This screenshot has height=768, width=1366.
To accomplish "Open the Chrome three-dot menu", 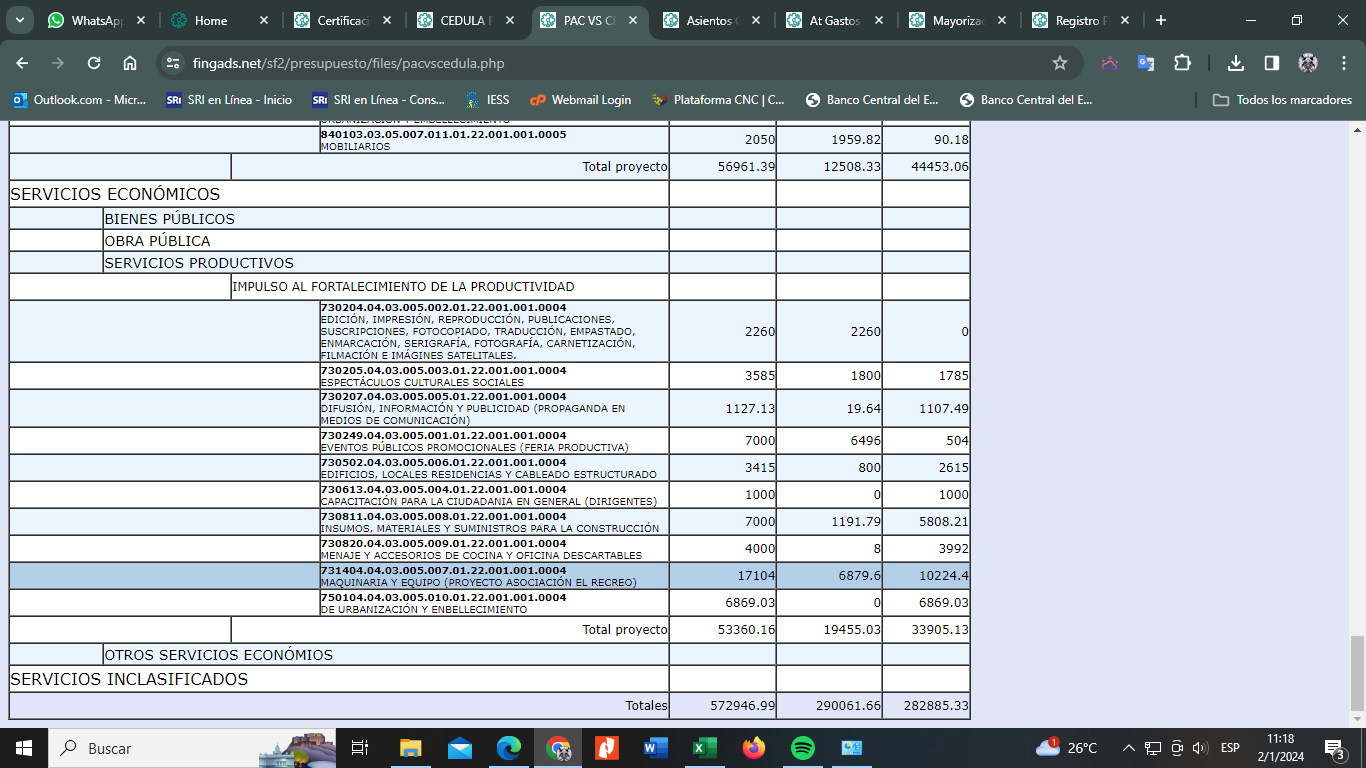I will [x=1344, y=63].
